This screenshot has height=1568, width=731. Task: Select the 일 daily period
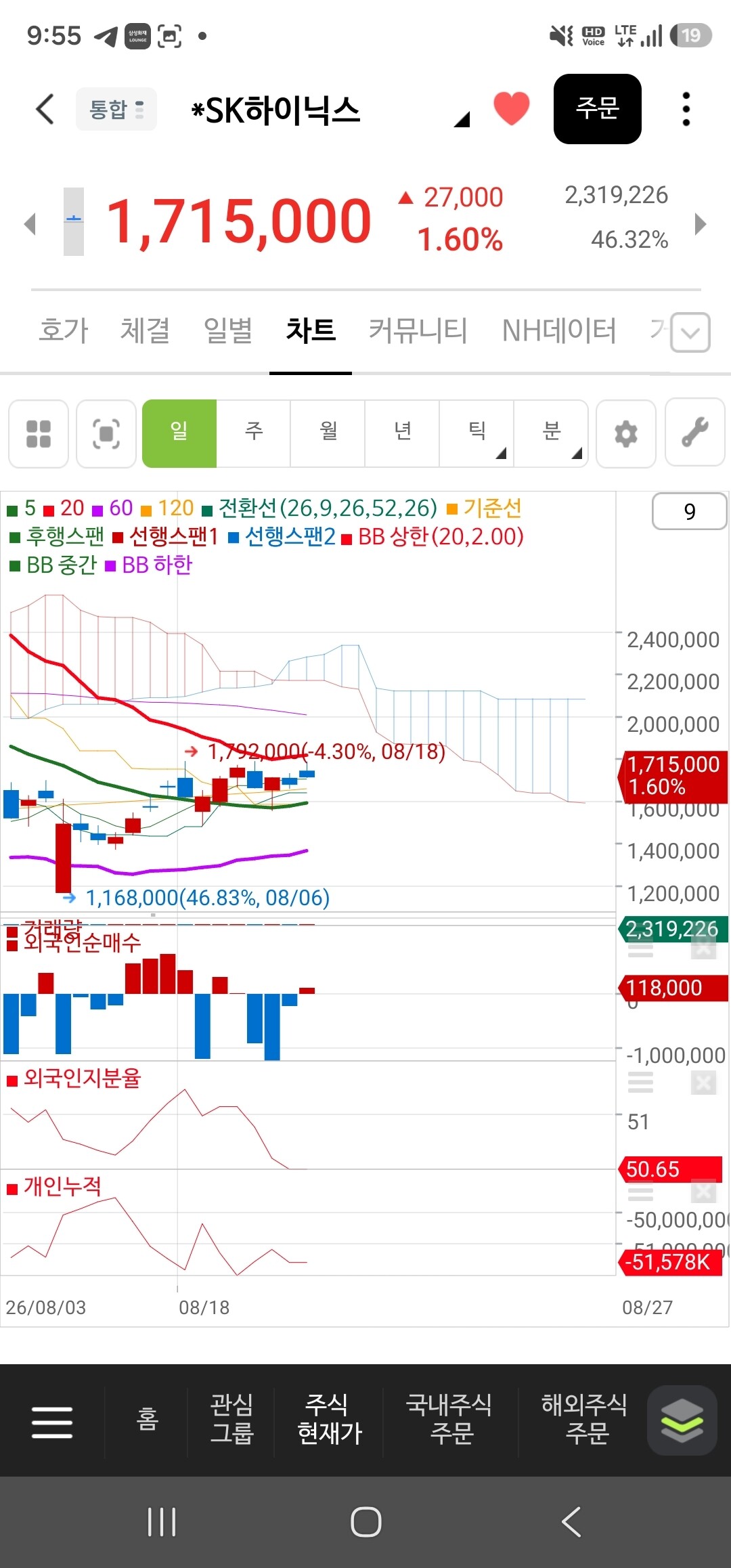(179, 433)
